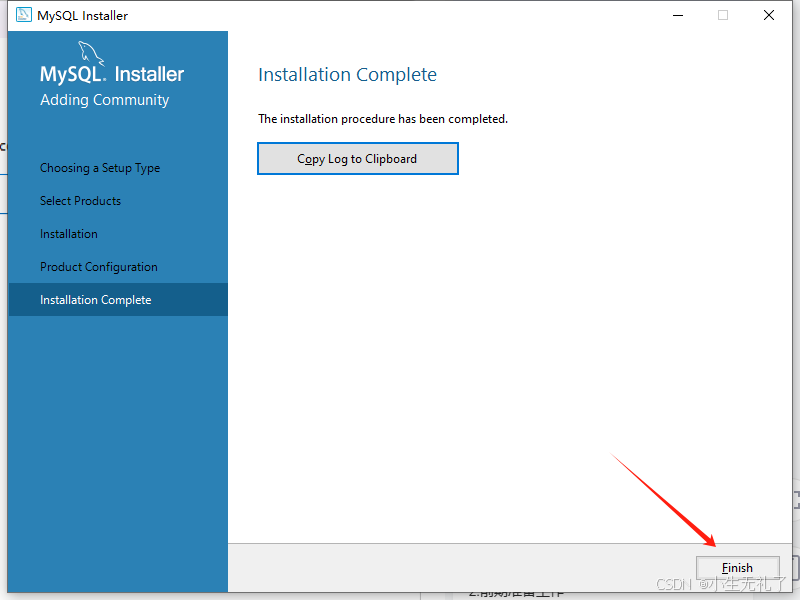Open the Product Configuration step
This screenshot has width=800, height=600.
(x=99, y=267)
